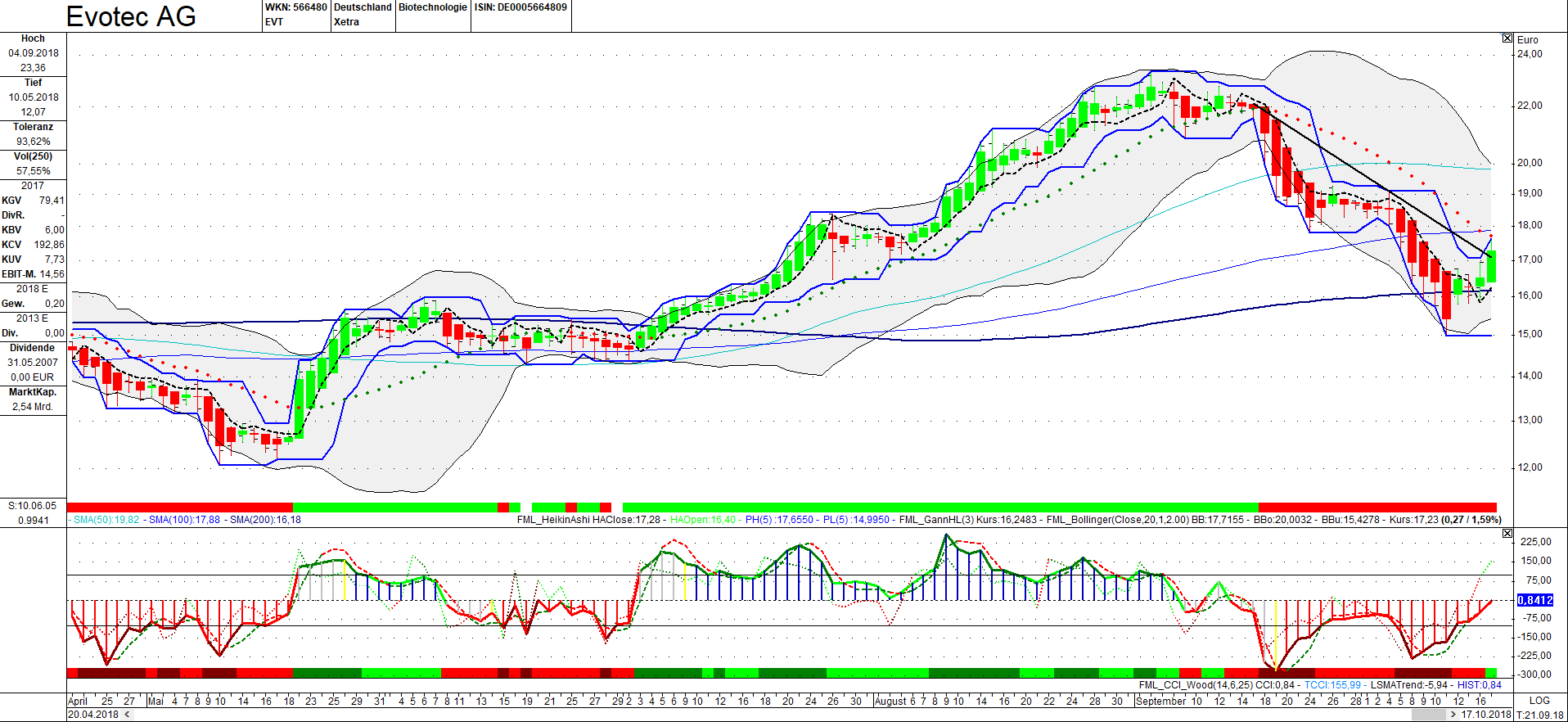The height and width of the screenshot is (722, 1568).
Task: Click the Kurs:17,23 price change readout
Action: pyautogui.click(x=1445, y=520)
